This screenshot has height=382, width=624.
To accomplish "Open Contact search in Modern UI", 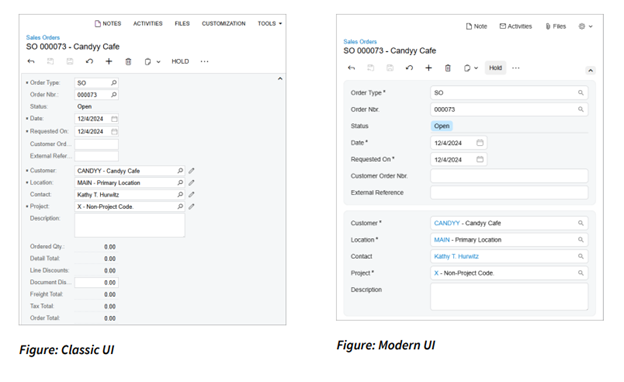I will 581,257.
